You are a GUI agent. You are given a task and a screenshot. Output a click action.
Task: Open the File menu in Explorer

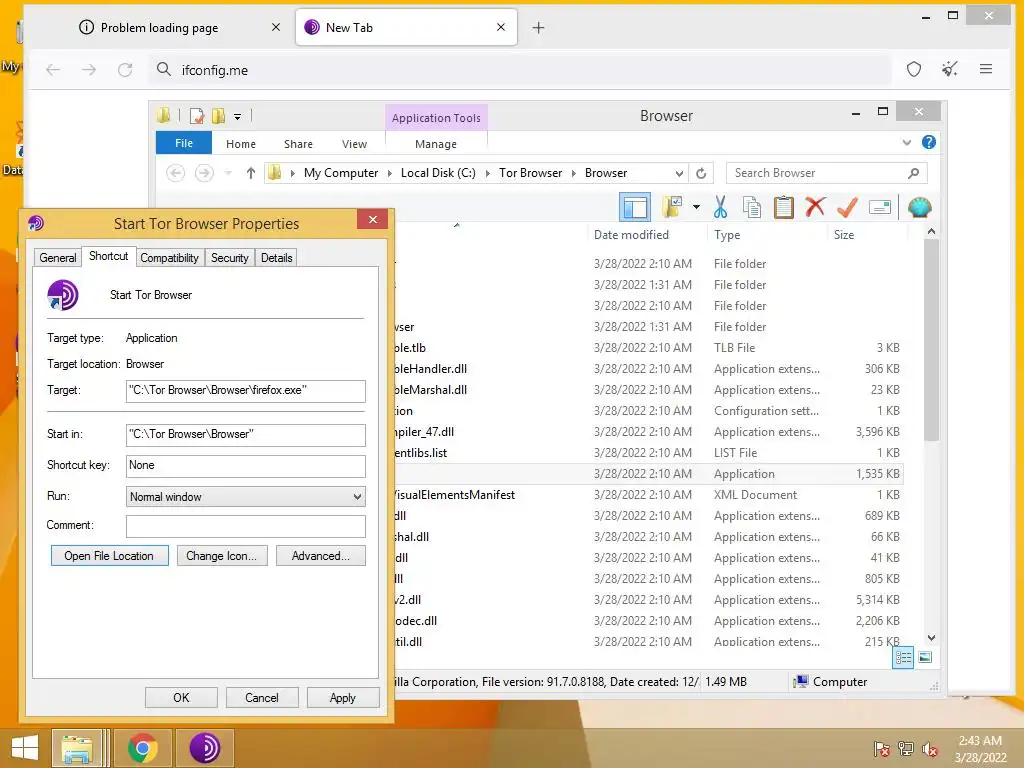[x=184, y=143]
